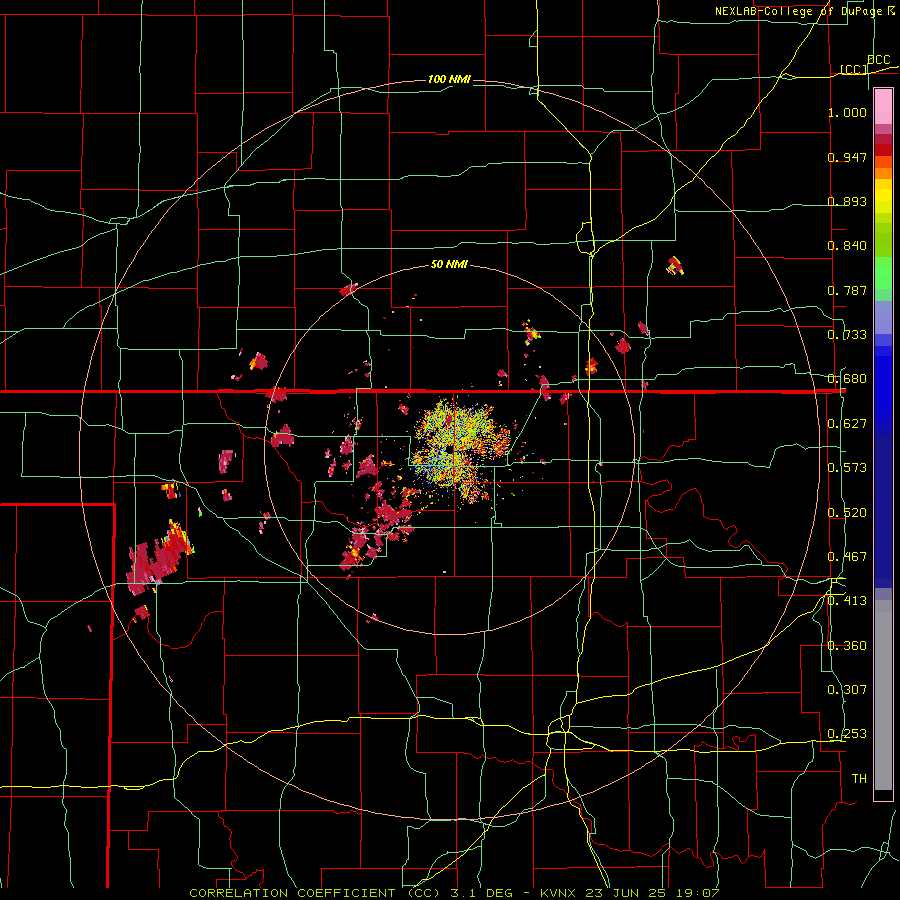Select the 0.253 scale value
Viewport: 900px width, 900px height.
847,734
